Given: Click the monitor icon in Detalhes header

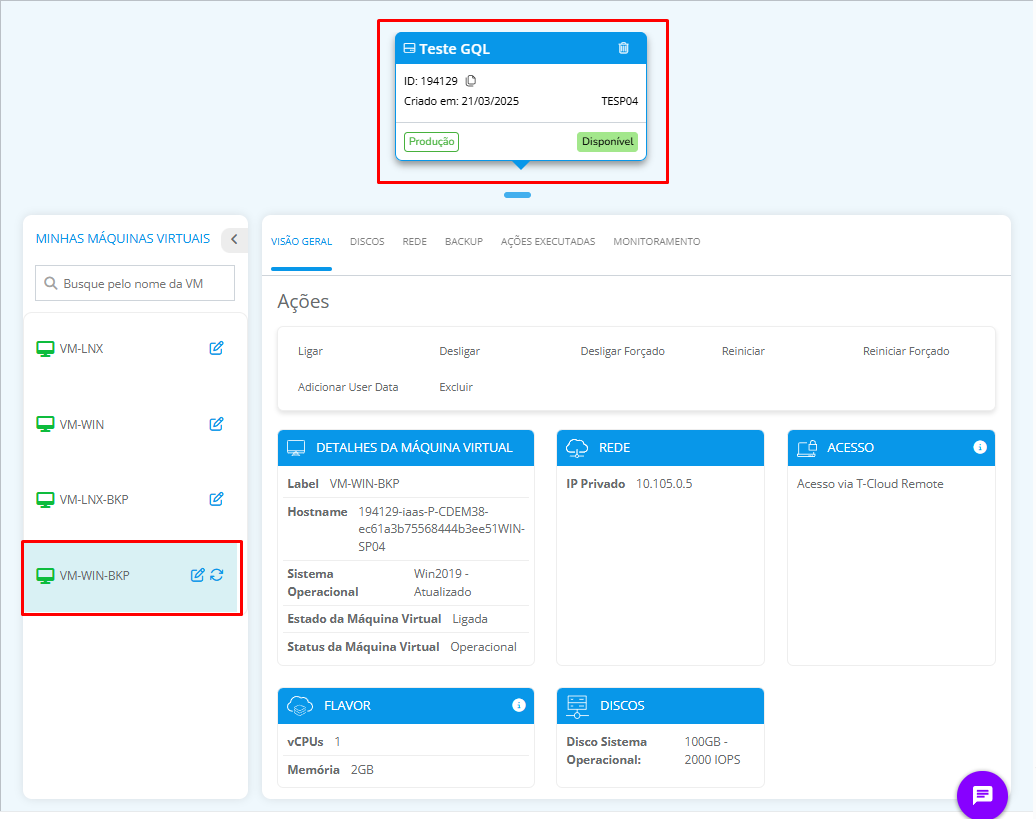Looking at the screenshot, I should tap(296, 448).
